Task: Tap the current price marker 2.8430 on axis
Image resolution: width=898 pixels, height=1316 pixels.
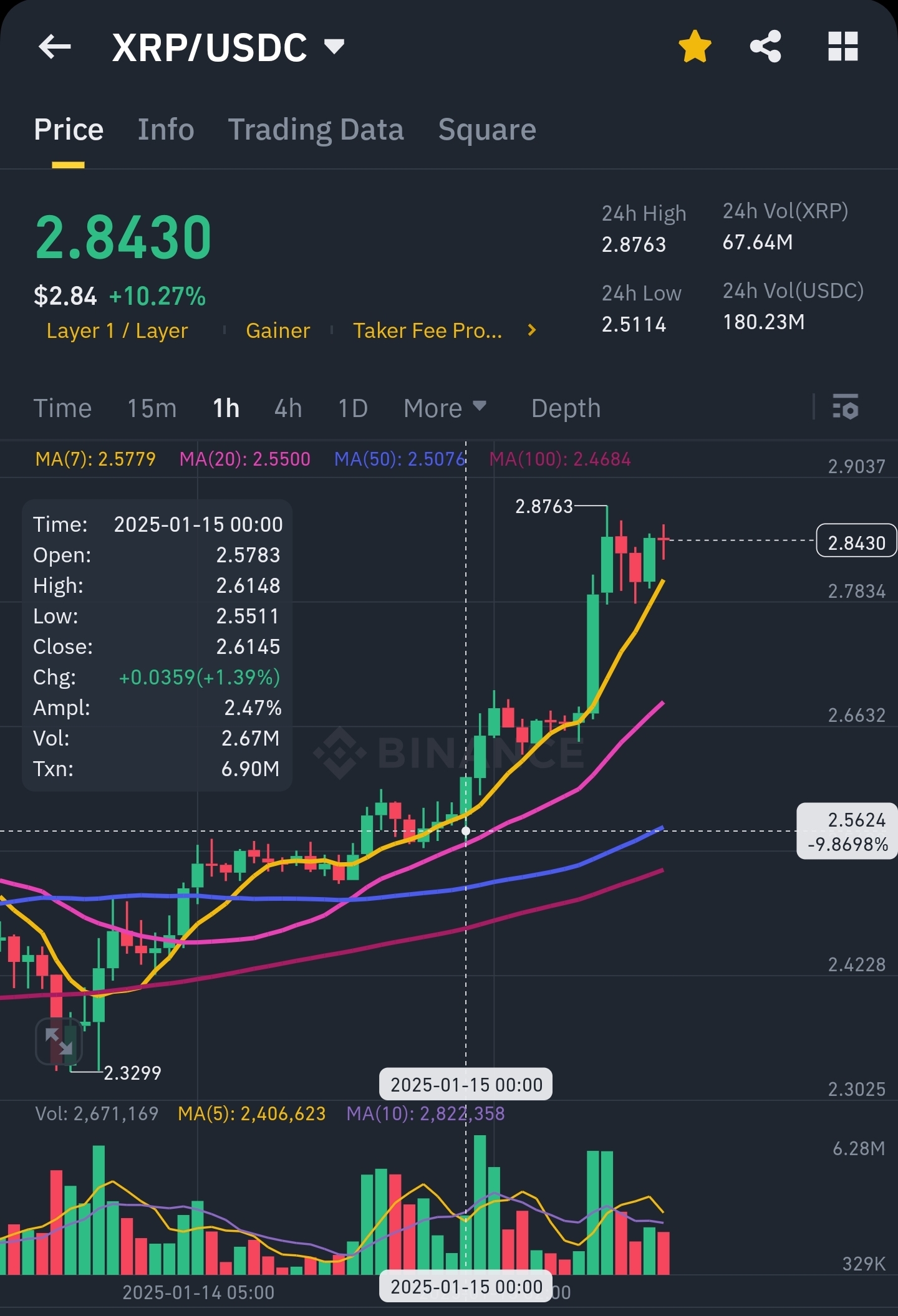Action: pos(856,541)
